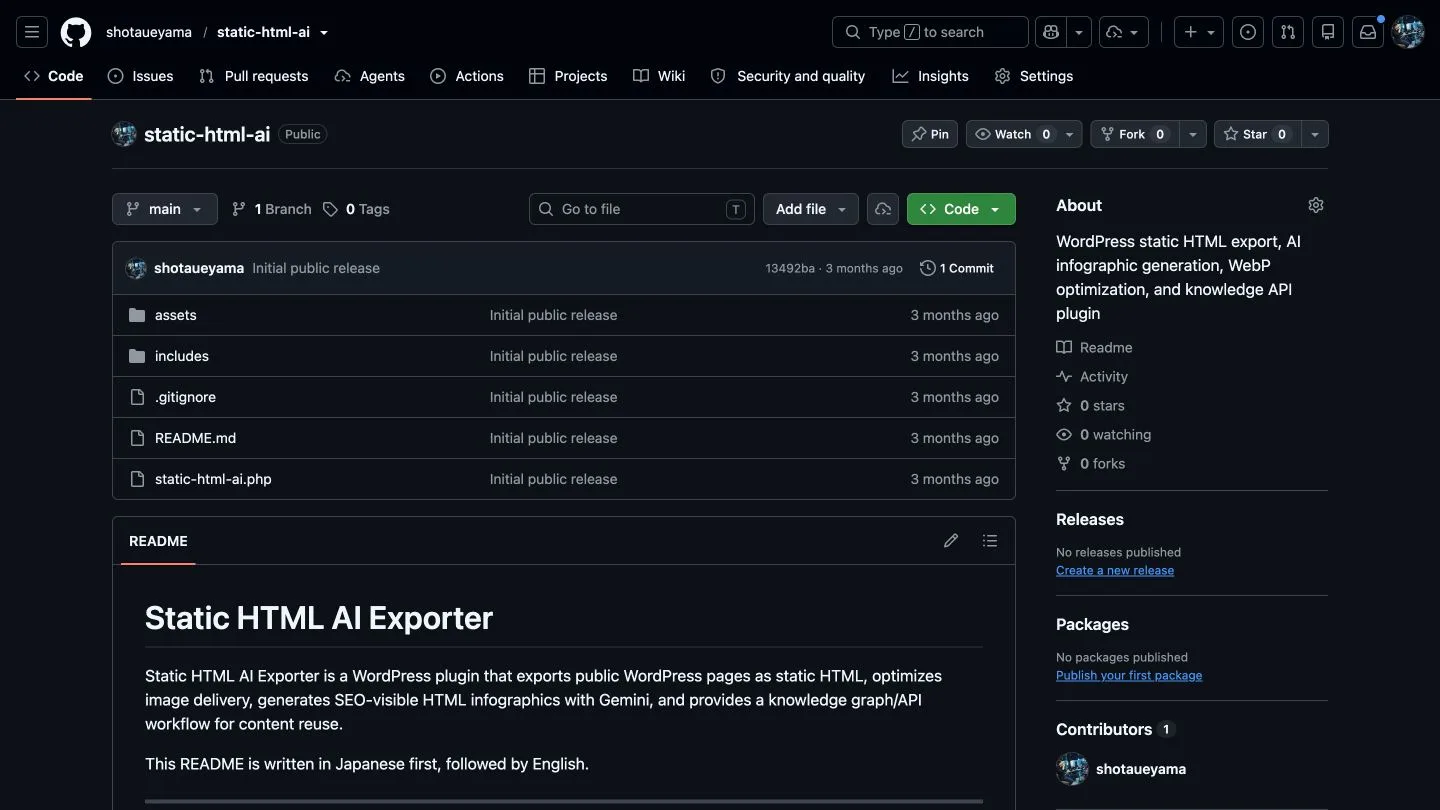Open the Actions tab

tap(467, 76)
